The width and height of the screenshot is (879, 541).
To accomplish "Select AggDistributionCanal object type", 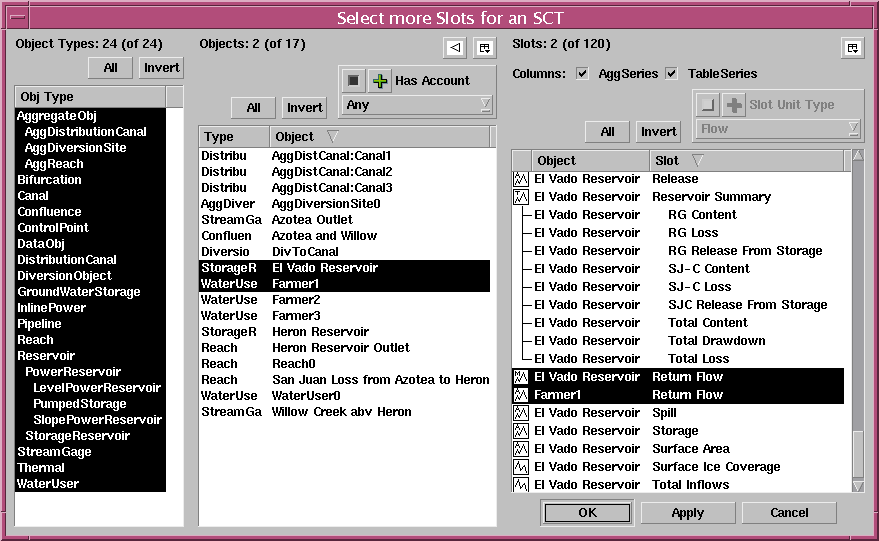I will click(x=90, y=132).
